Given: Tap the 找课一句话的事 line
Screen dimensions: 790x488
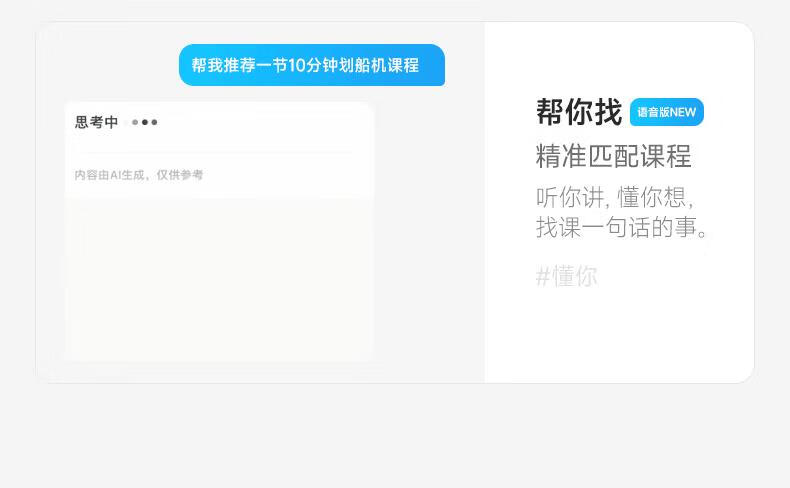Looking at the screenshot, I should 621,227.
